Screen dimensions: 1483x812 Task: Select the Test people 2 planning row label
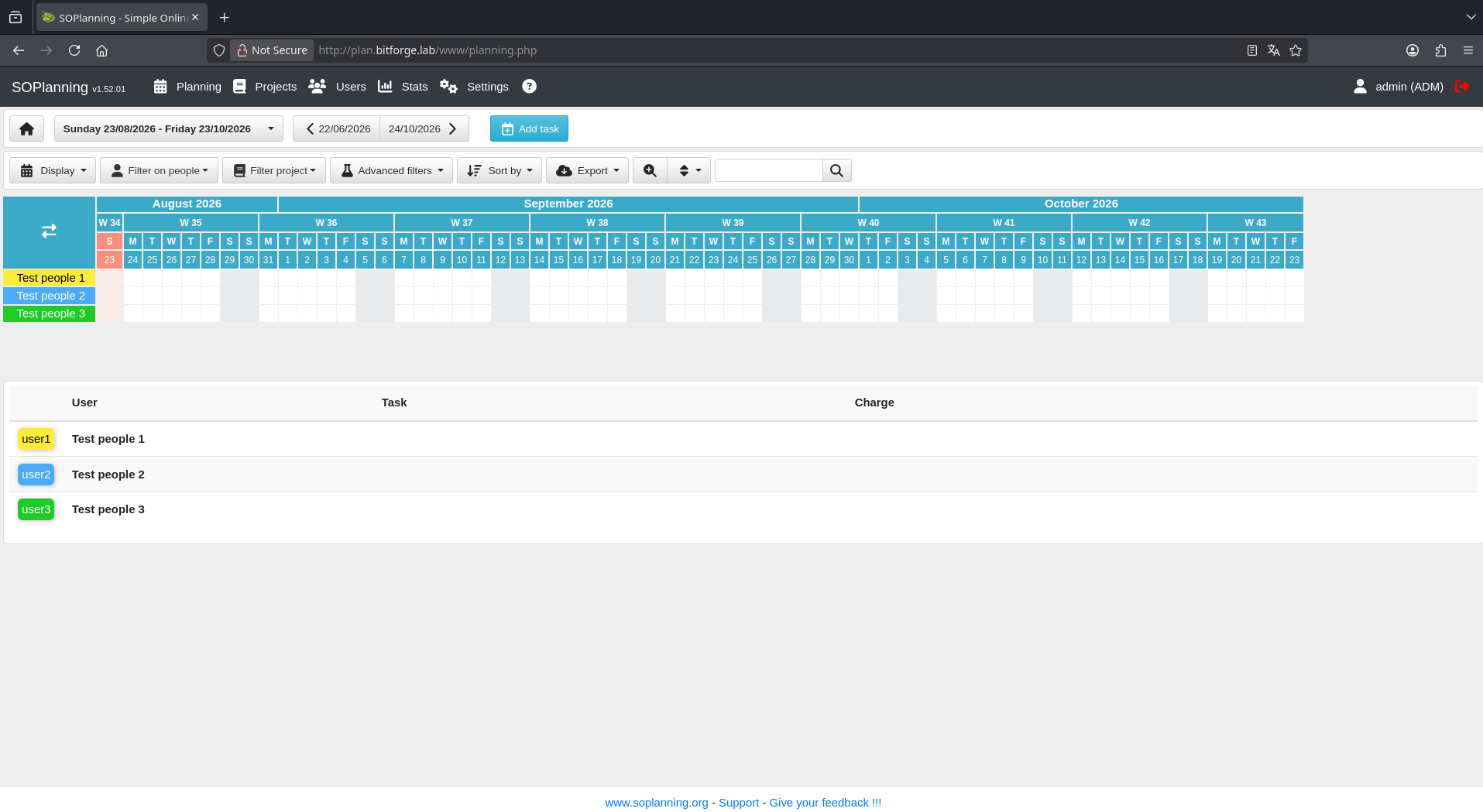pyautogui.click(x=50, y=296)
